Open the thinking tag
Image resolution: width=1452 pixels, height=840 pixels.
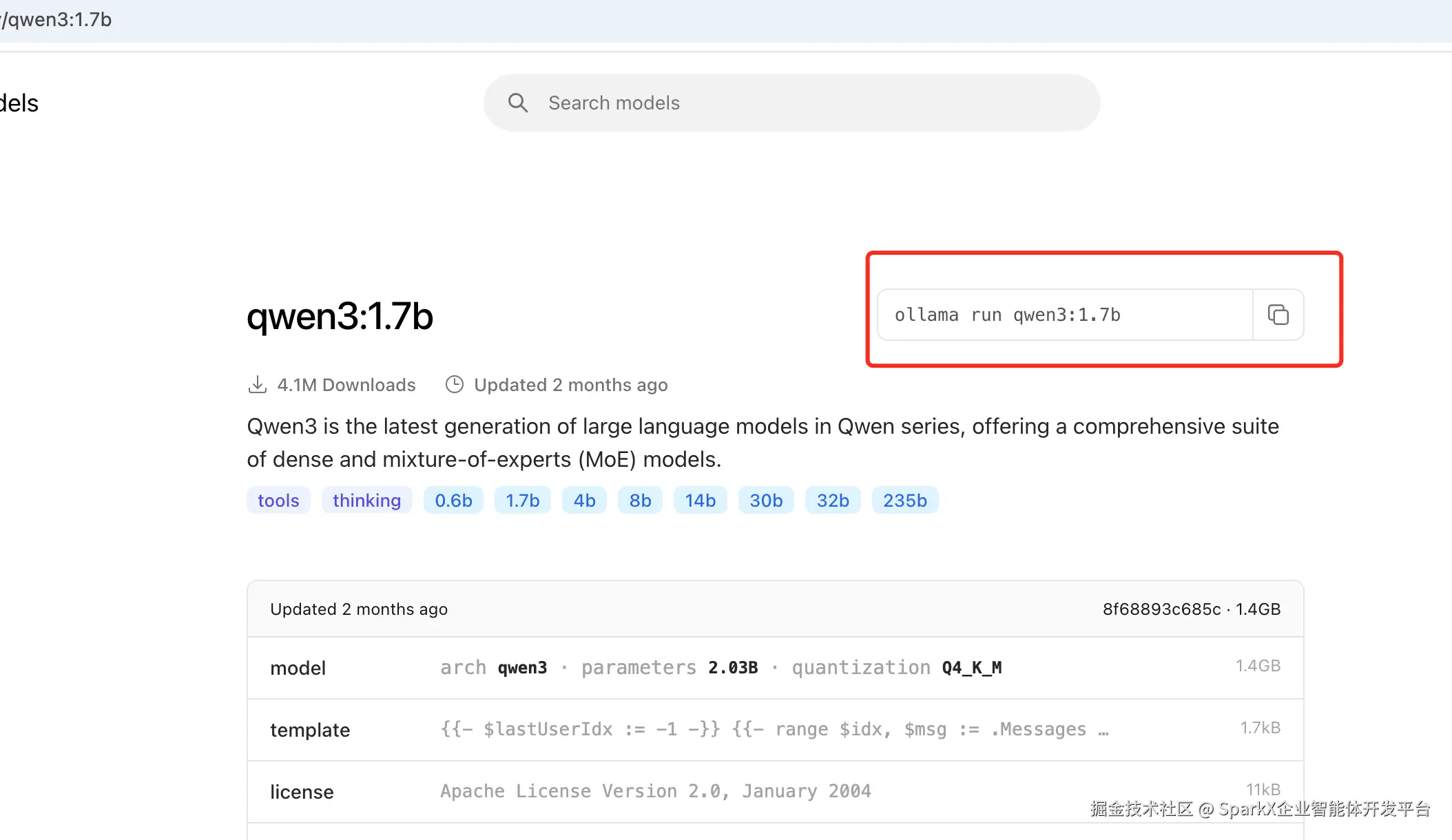(x=366, y=501)
